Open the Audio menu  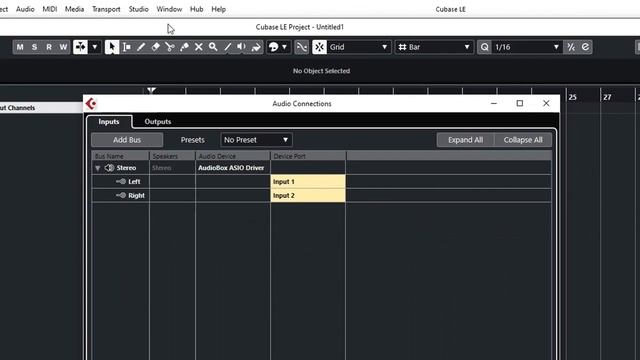[x=25, y=9]
